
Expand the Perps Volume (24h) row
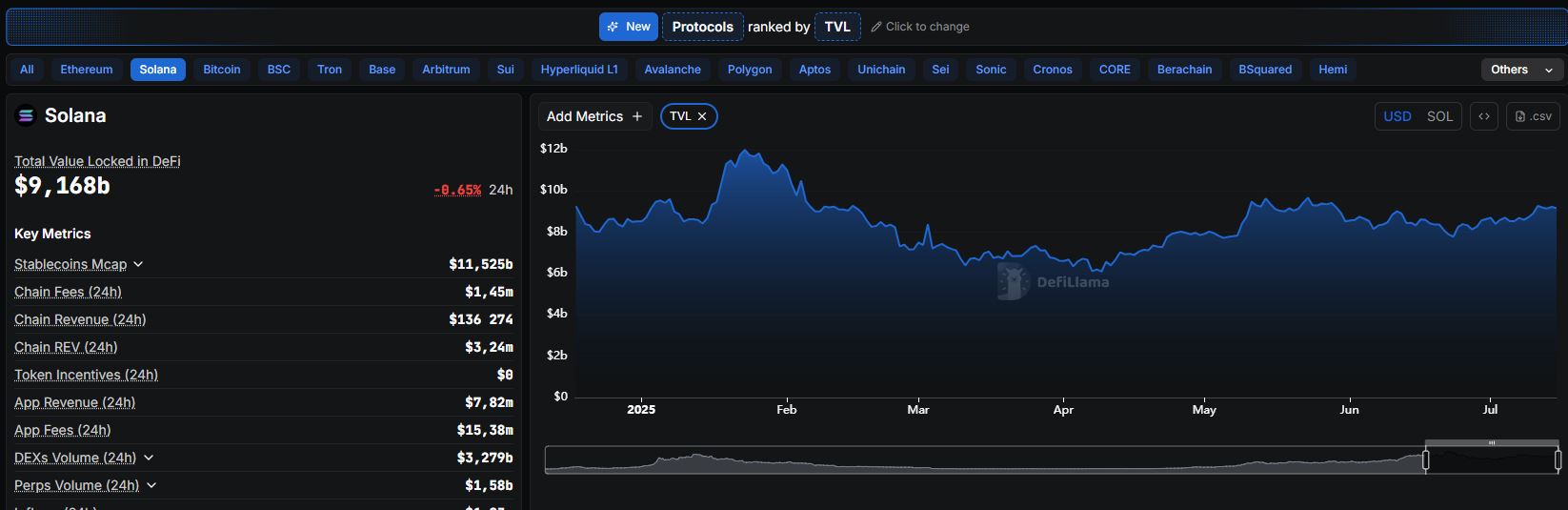pyautogui.click(x=151, y=485)
